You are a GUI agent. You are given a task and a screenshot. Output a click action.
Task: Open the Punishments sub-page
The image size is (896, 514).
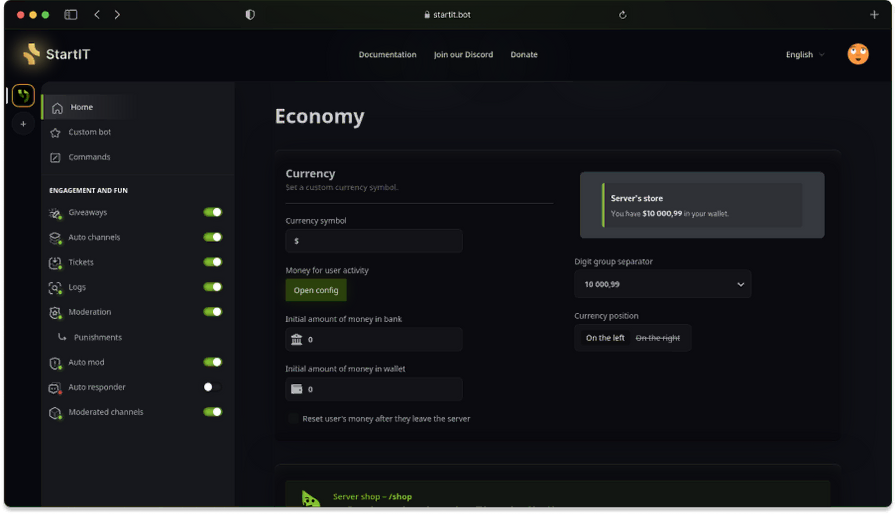click(x=98, y=338)
